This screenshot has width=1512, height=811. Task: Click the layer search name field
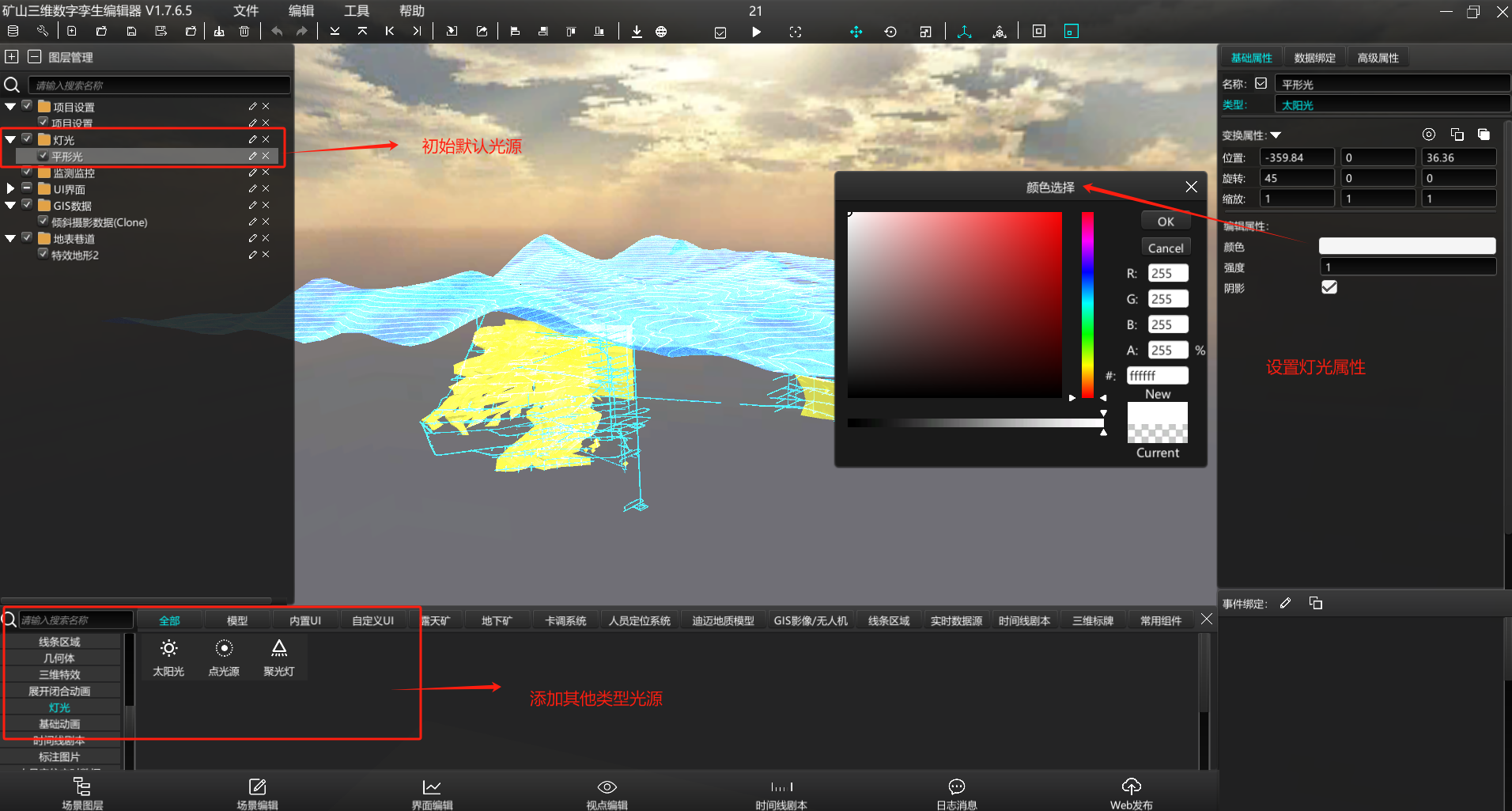(x=159, y=85)
